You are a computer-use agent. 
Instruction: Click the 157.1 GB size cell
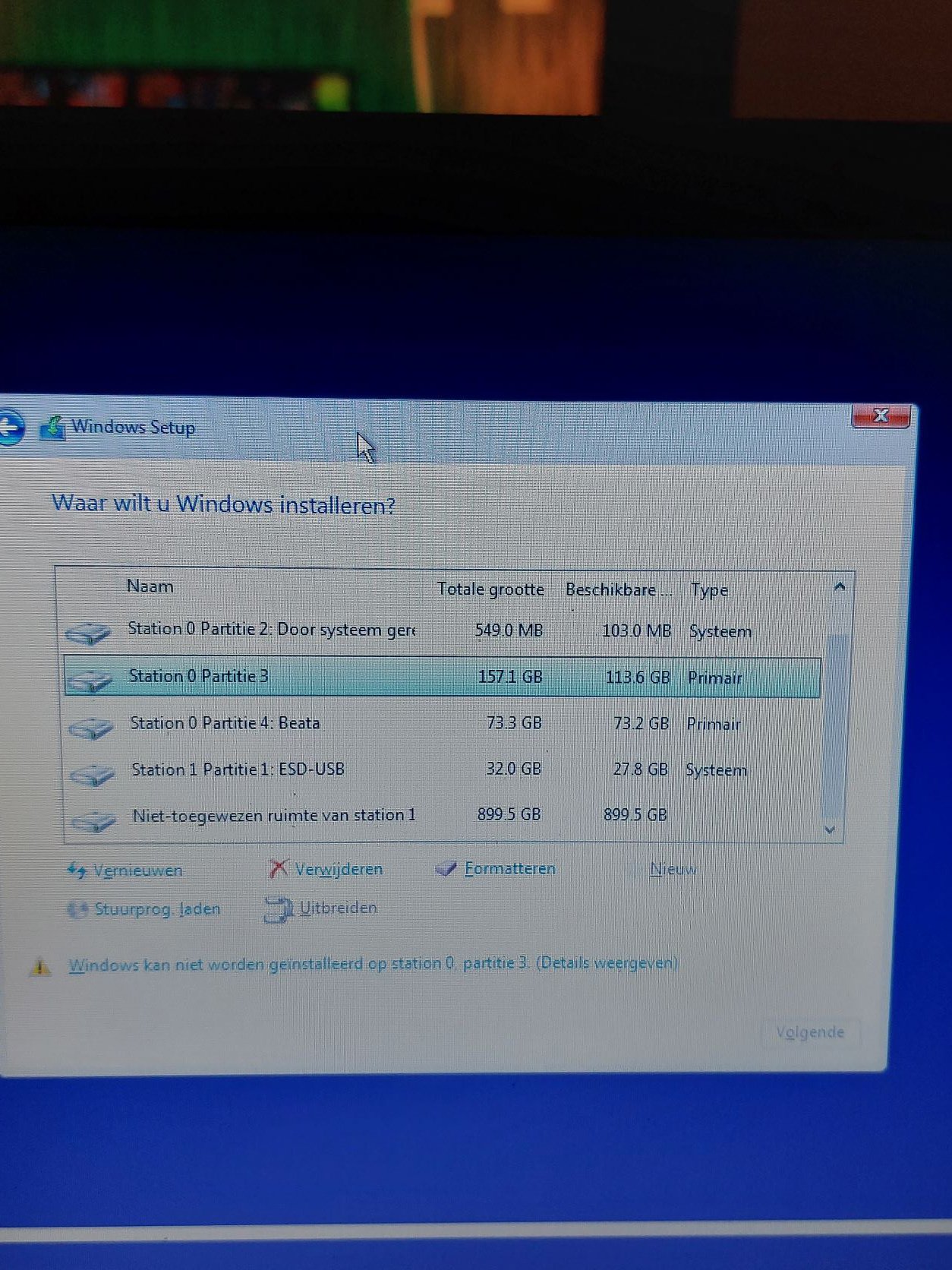point(510,677)
